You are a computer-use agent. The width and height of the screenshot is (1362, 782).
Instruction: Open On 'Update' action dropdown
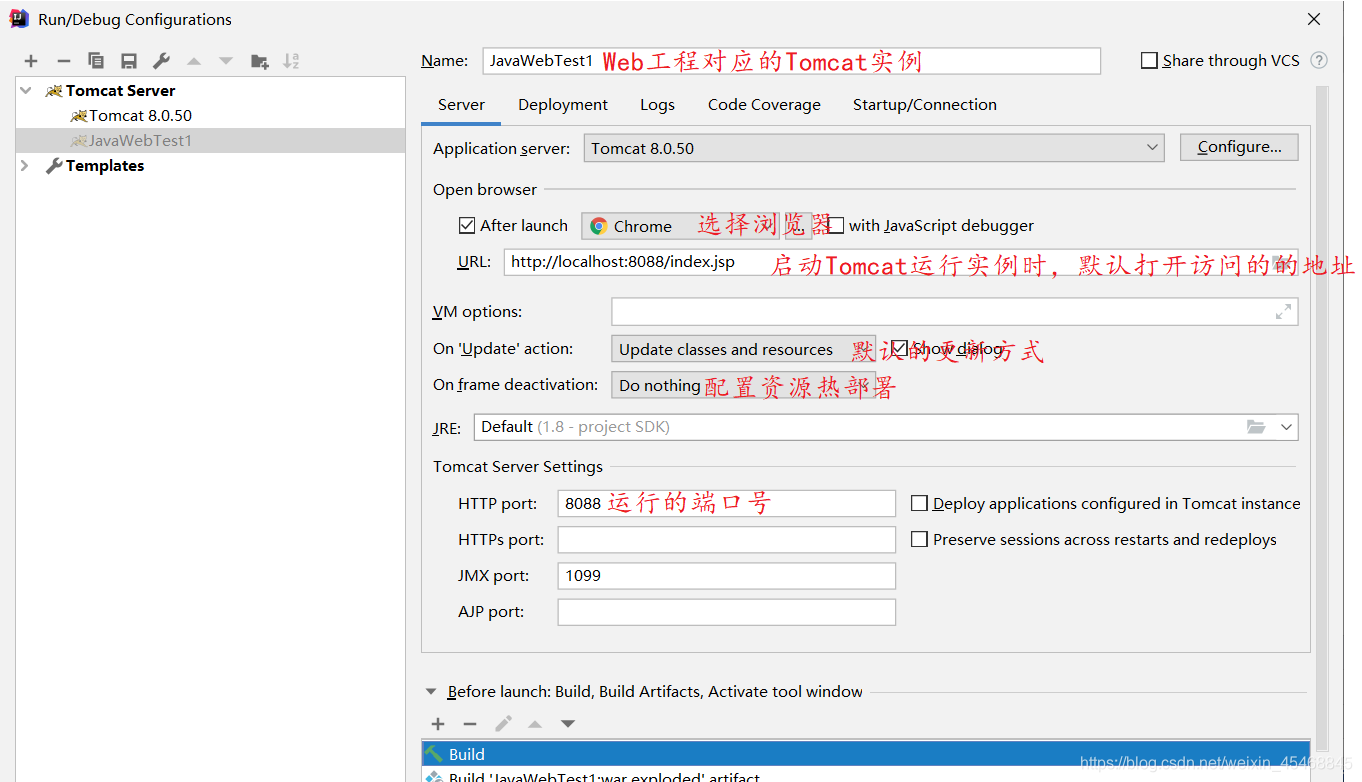tap(743, 349)
